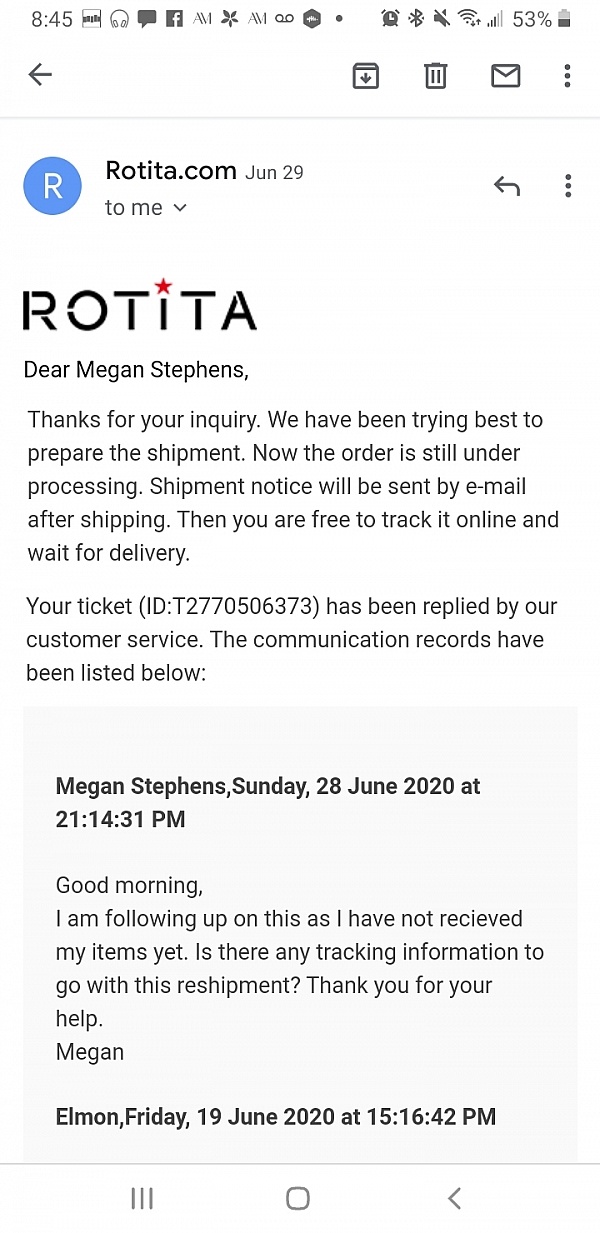Mark the email as unread with envelope icon
The height and width of the screenshot is (1233, 600).
click(x=505, y=75)
